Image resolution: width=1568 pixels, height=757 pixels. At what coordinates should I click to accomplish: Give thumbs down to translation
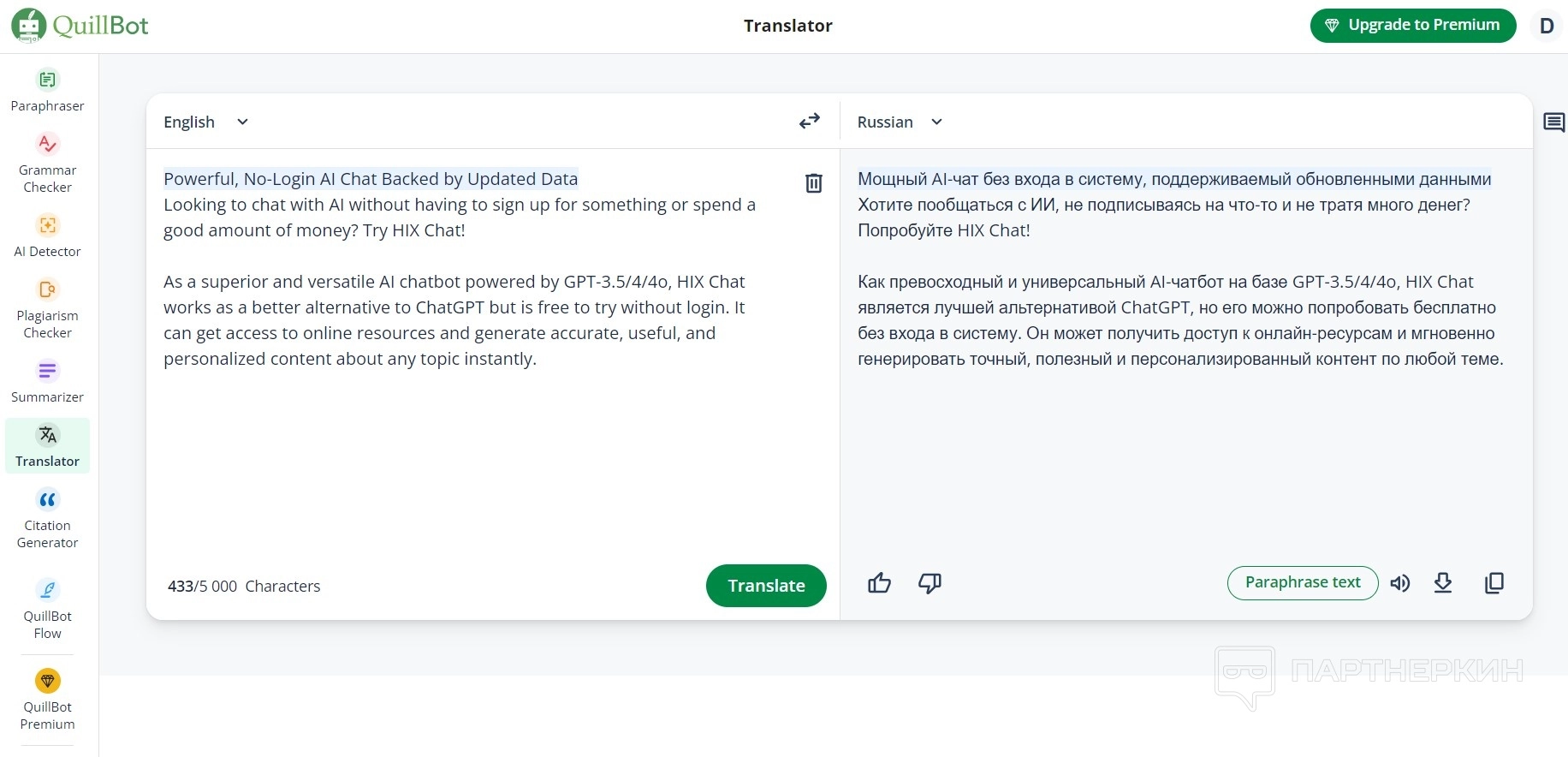tap(930, 583)
